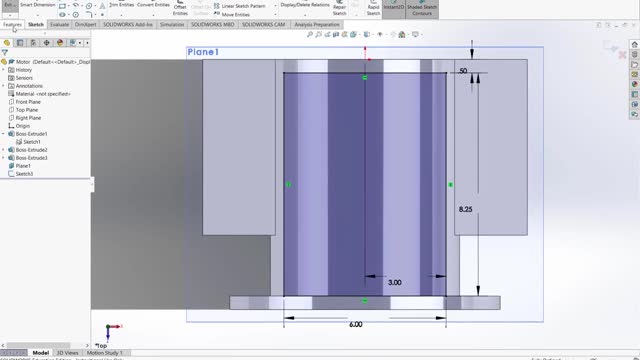Open the DisplayManager tab
Viewport: 640px width, 360px height.
[60, 43]
